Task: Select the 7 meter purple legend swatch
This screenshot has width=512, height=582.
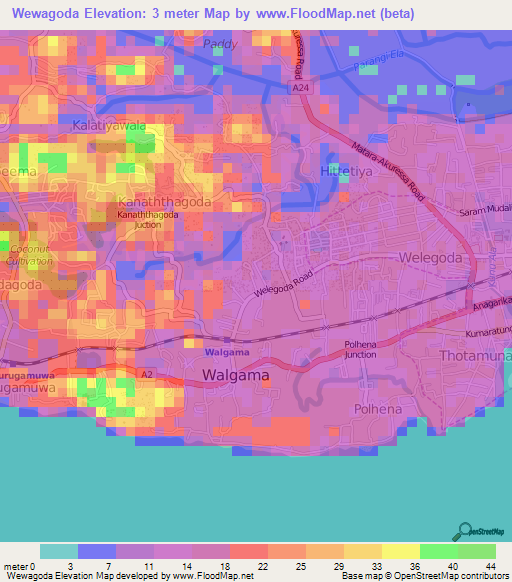Action: click(x=135, y=551)
